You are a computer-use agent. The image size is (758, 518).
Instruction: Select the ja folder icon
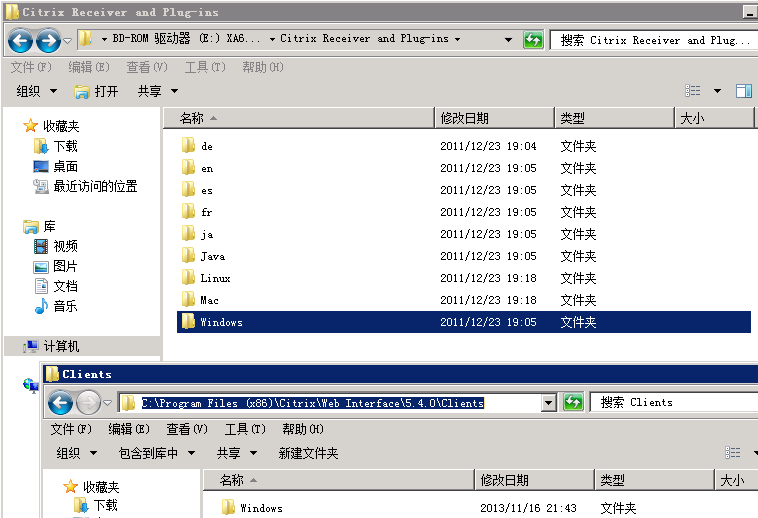tap(189, 233)
